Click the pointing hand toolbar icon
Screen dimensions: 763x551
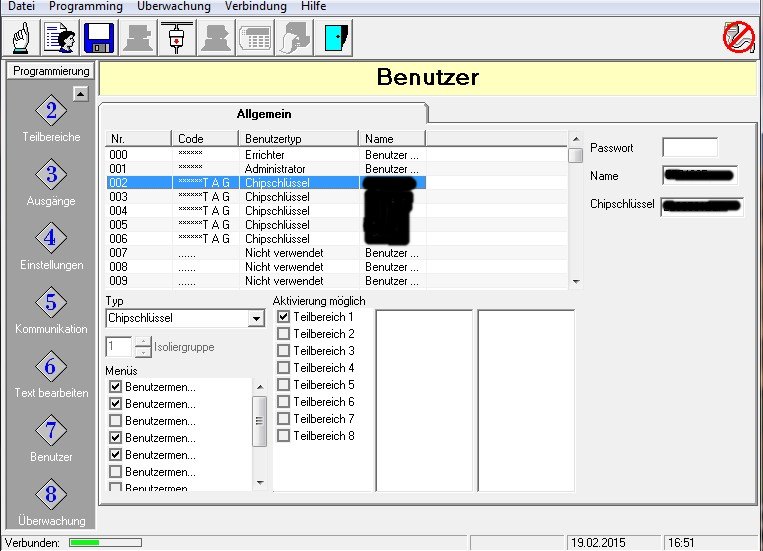point(22,37)
